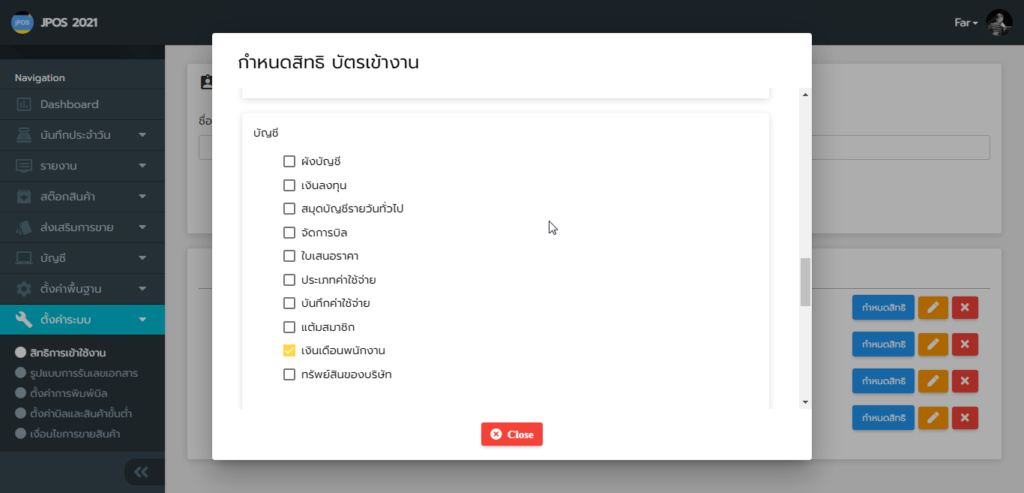Screen dimensions: 1024x493
Task: Check the ทรัพย์สินของบริษัท checkbox
Action: point(289,375)
